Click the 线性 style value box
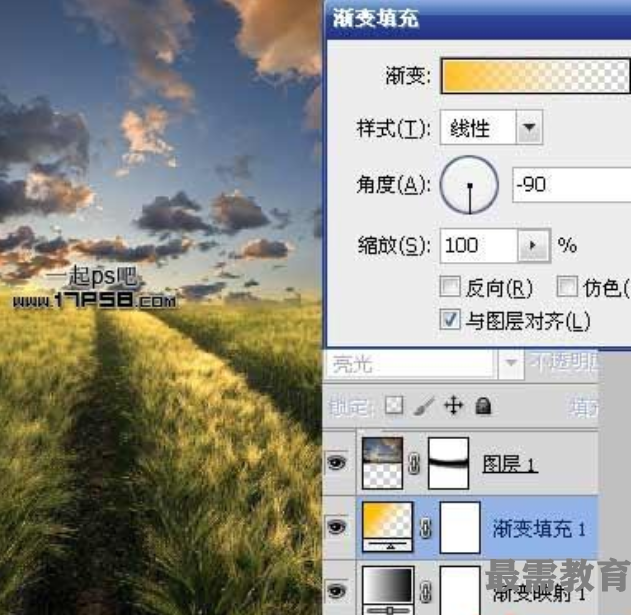Image resolution: width=637 pixels, height=615 pixels. tap(478, 128)
